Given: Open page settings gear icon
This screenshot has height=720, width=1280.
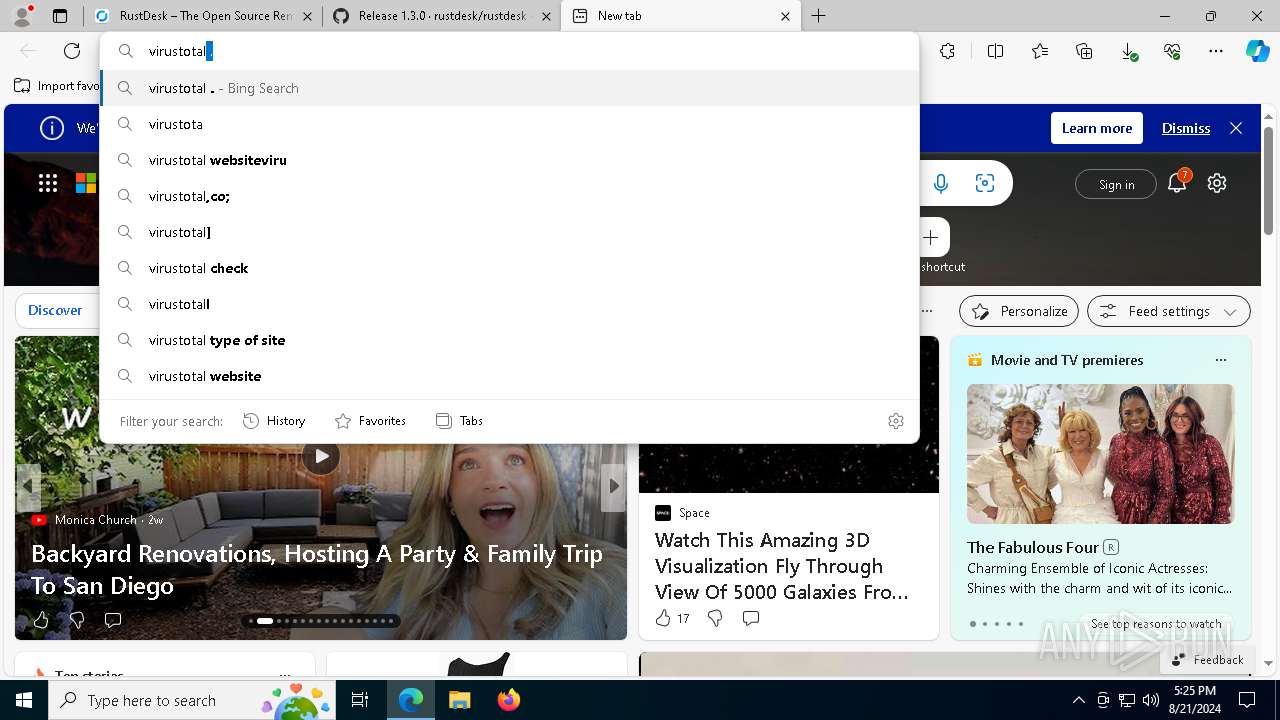Looking at the screenshot, I should tap(1217, 183).
